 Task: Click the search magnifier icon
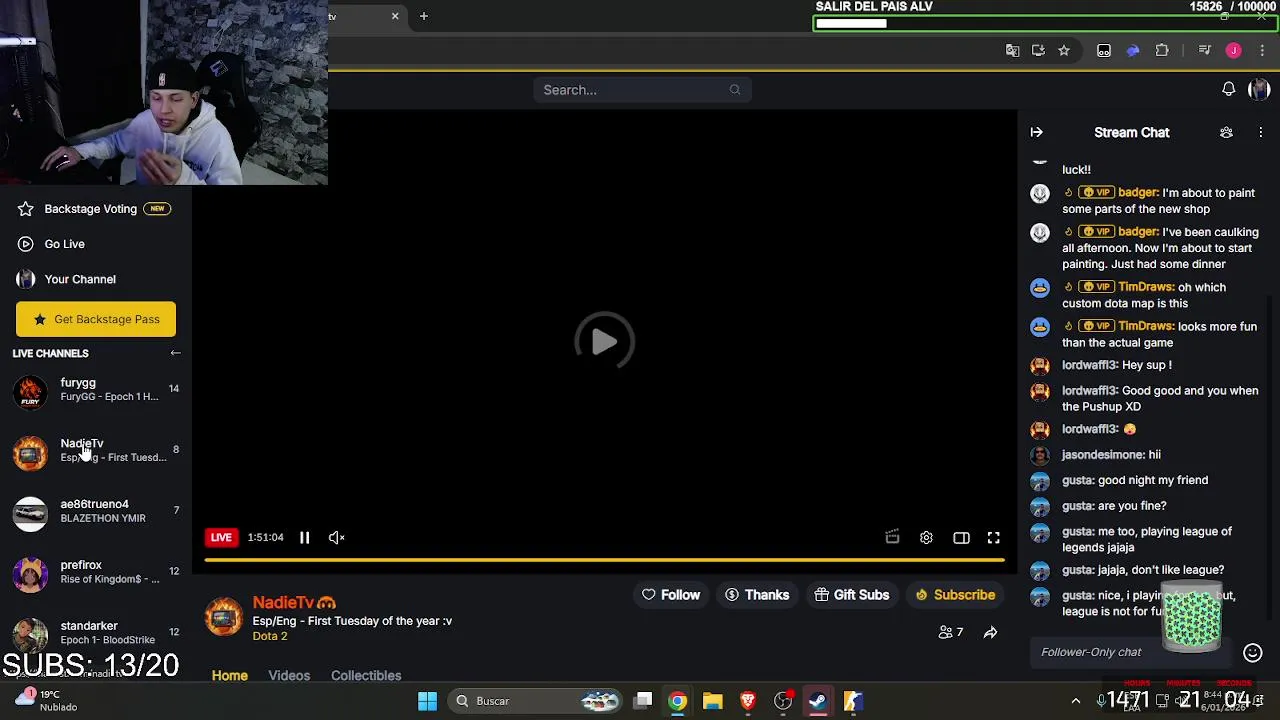pos(735,90)
